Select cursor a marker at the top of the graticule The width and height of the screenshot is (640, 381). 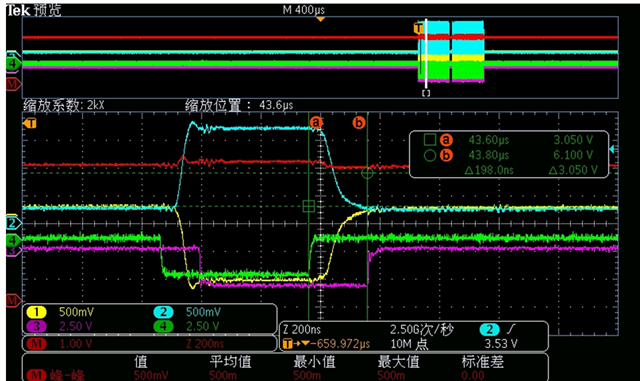point(316,122)
